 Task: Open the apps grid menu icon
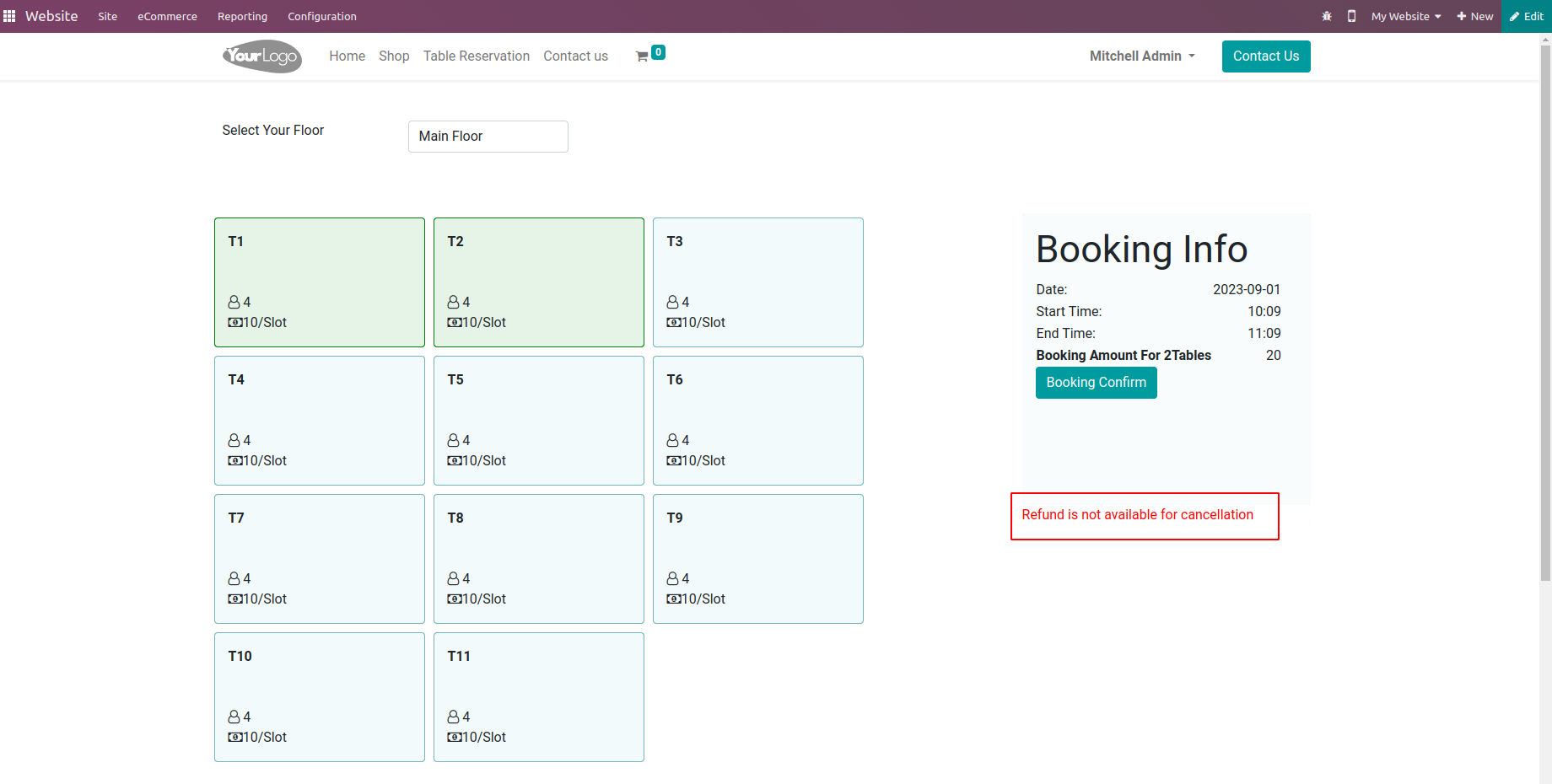pos(9,16)
